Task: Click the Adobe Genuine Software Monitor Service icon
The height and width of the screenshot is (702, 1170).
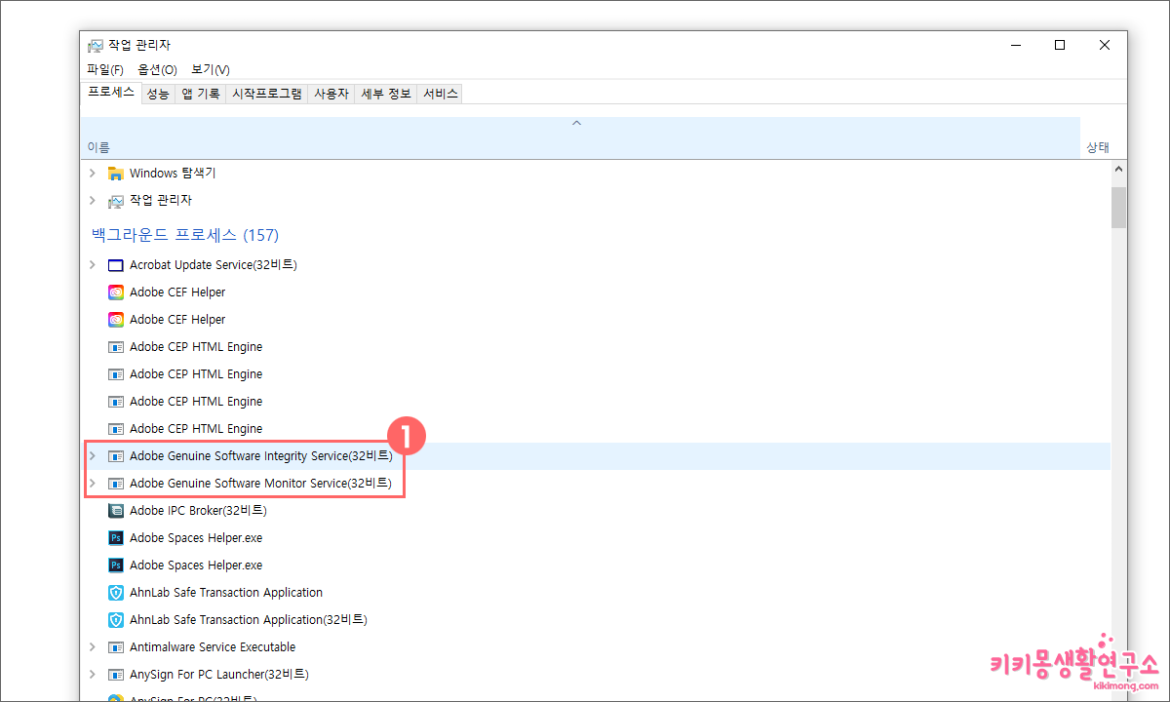Action: click(116, 483)
